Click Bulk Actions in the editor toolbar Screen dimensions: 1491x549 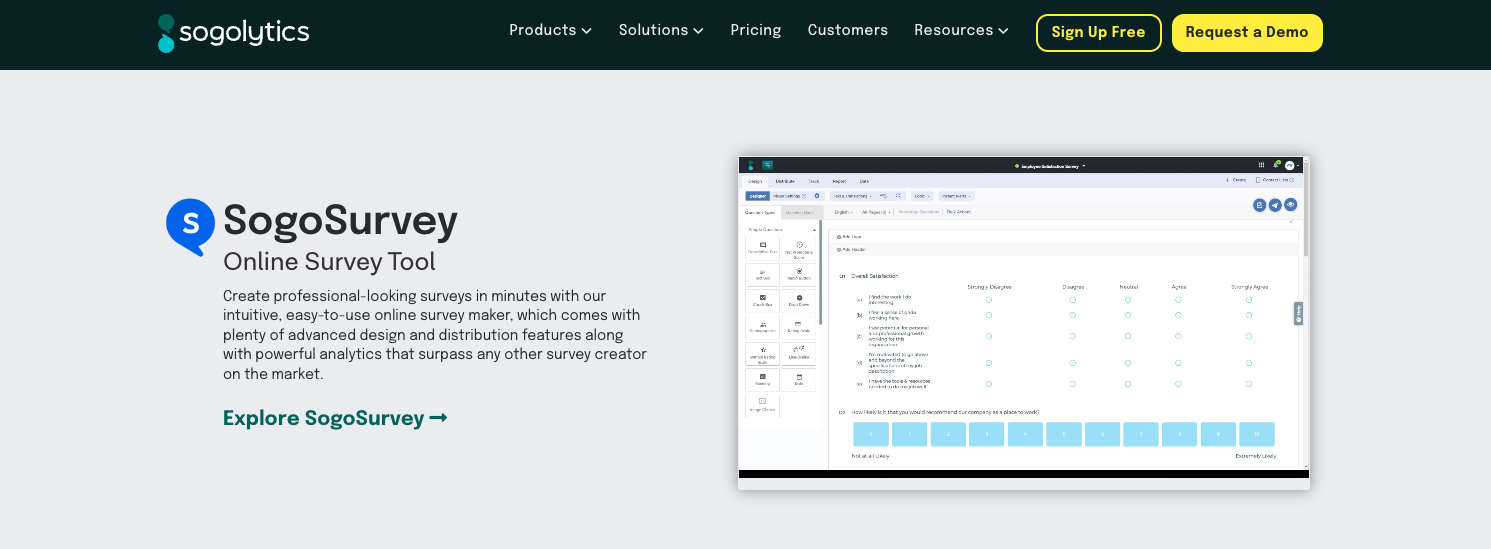(959, 212)
